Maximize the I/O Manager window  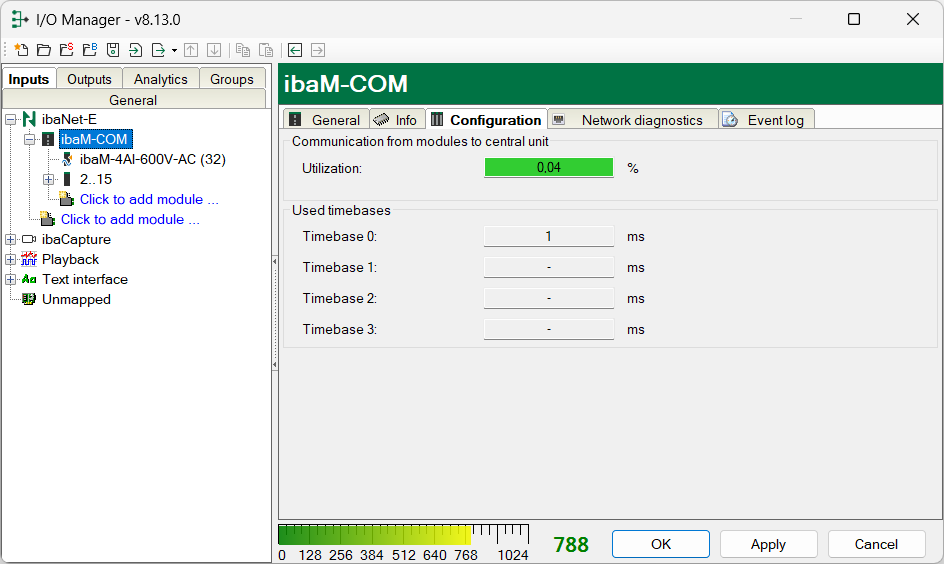pos(854,19)
